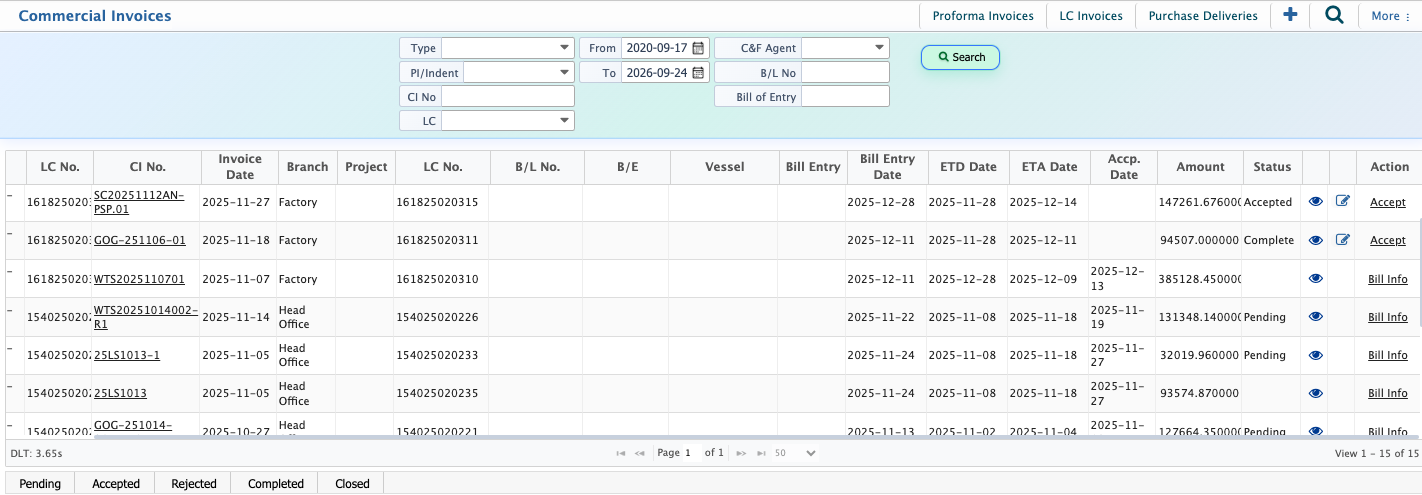The image size is (1422, 495).
Task: Sort by the ETA Date column header
Action: pyautogui.click(x=1048, y=167)
